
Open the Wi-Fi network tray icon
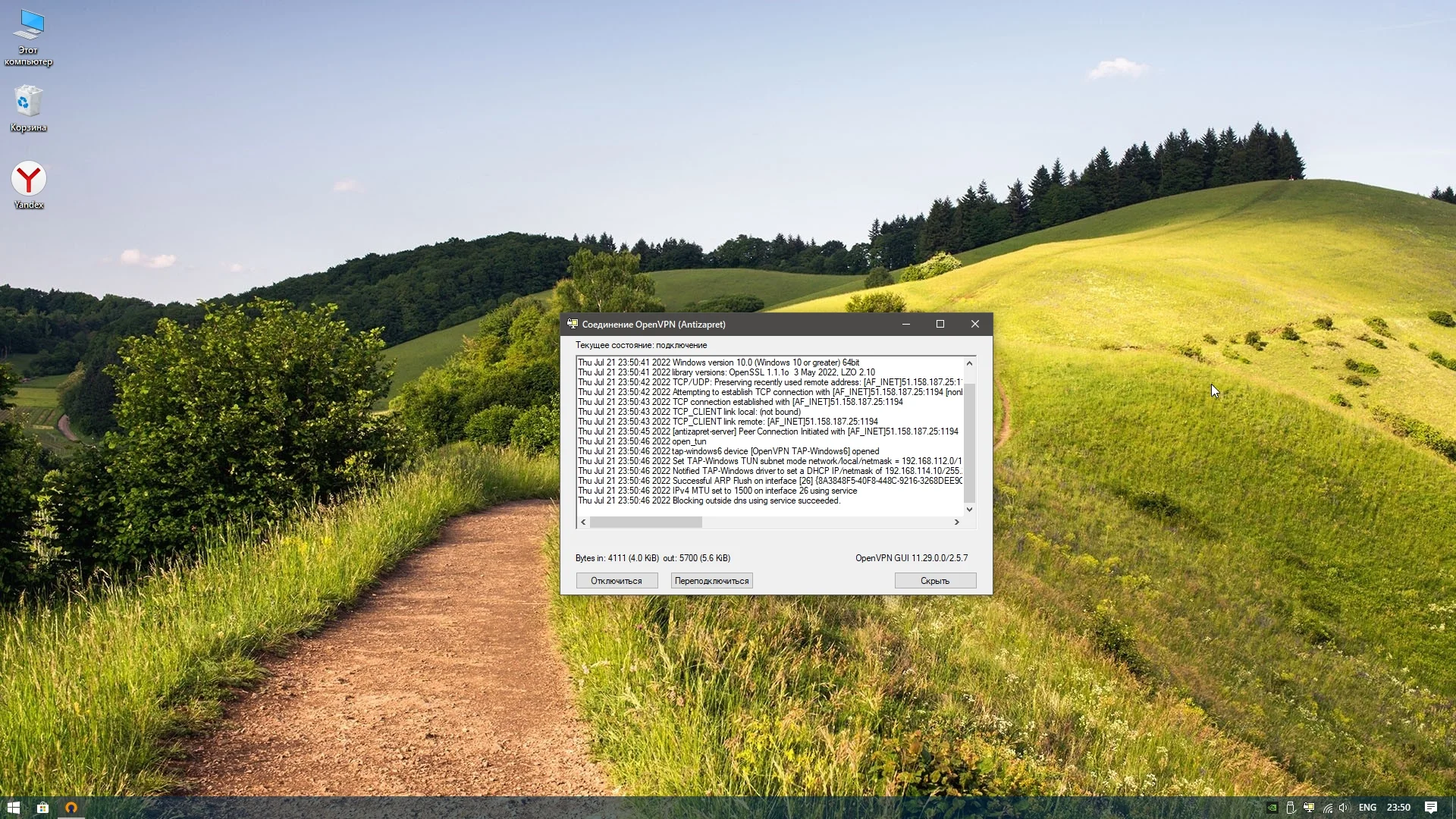coord(1327,808)
